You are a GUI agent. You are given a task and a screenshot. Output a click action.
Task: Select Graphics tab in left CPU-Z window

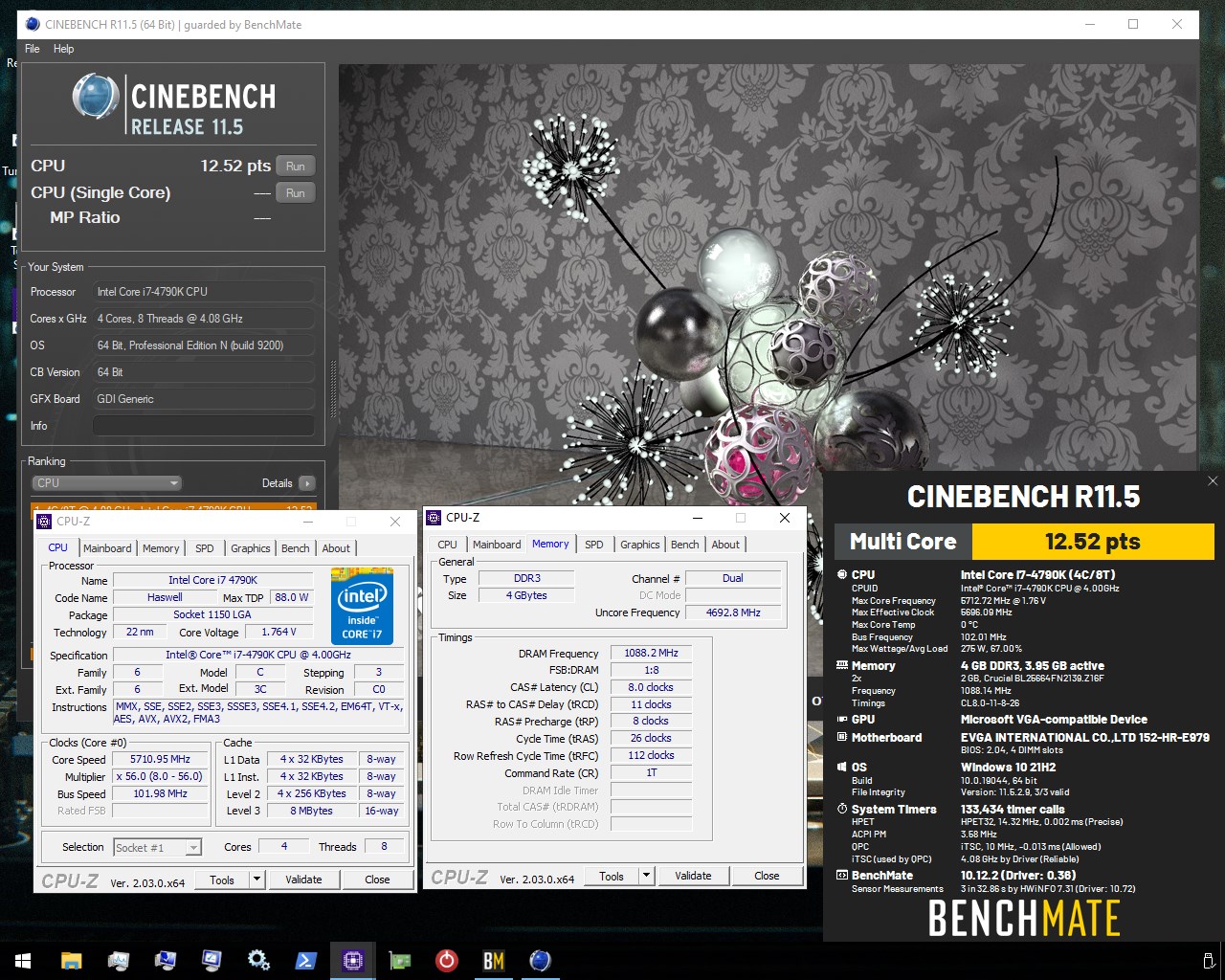coord(251,548)
